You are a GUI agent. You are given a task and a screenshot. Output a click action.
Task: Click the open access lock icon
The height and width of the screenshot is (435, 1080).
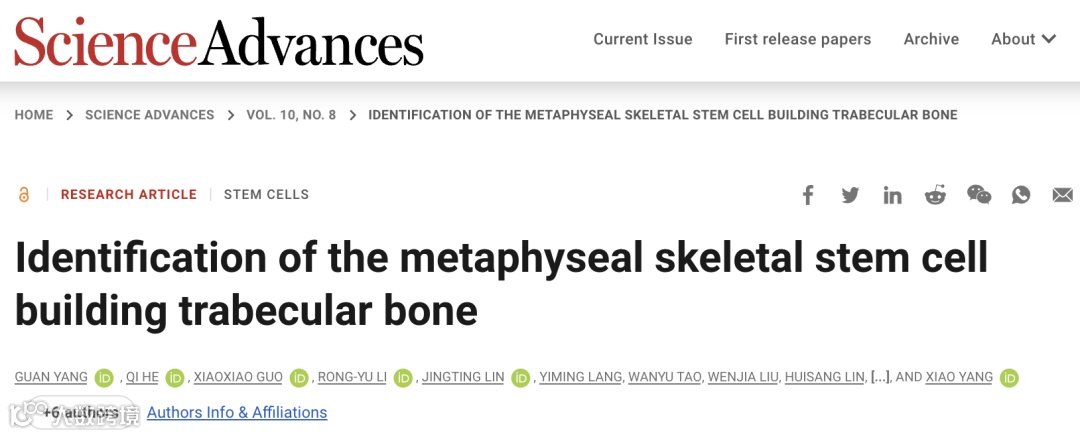[x=24, y=195]
